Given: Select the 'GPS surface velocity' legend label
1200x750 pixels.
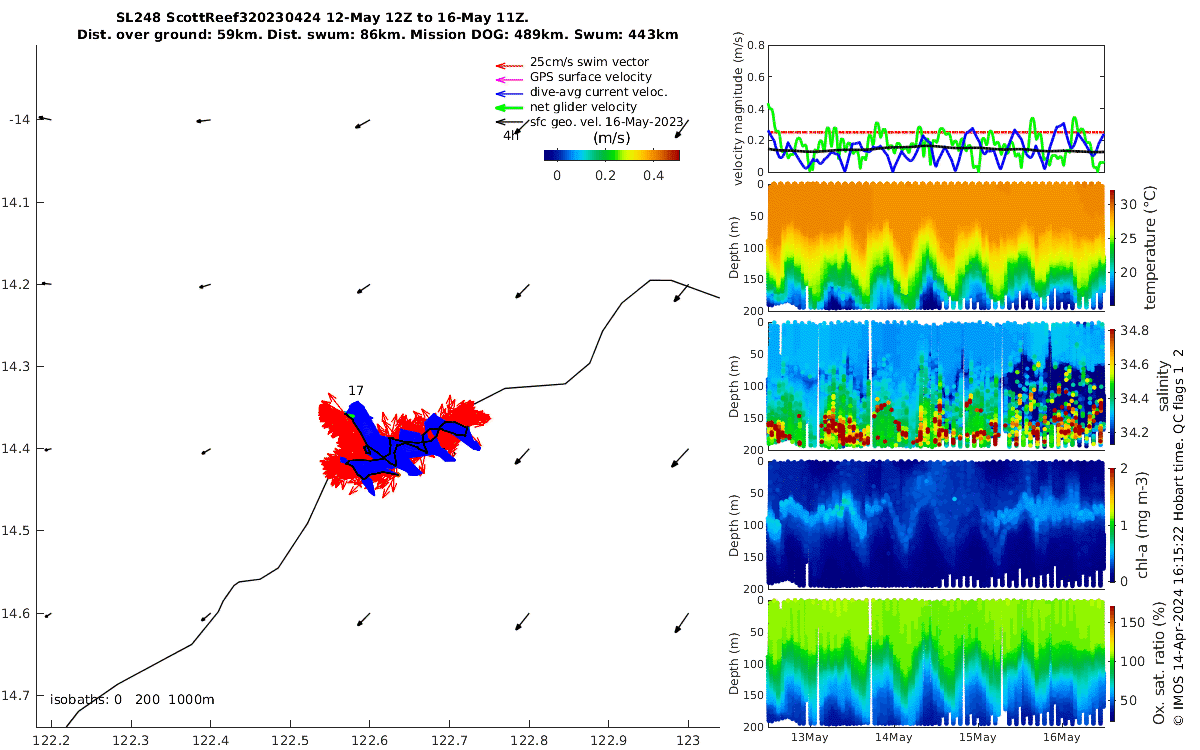Looking at the screenshot, I should 591,77.
